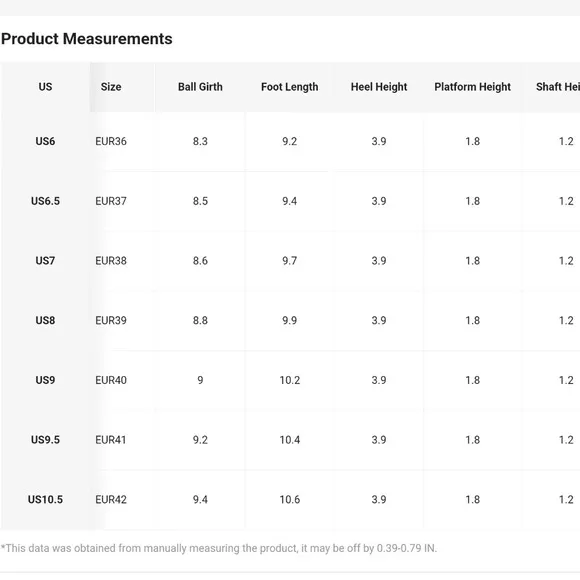
Task: Click the partially visible Shaft Height header
Action: tap(558, 87)
